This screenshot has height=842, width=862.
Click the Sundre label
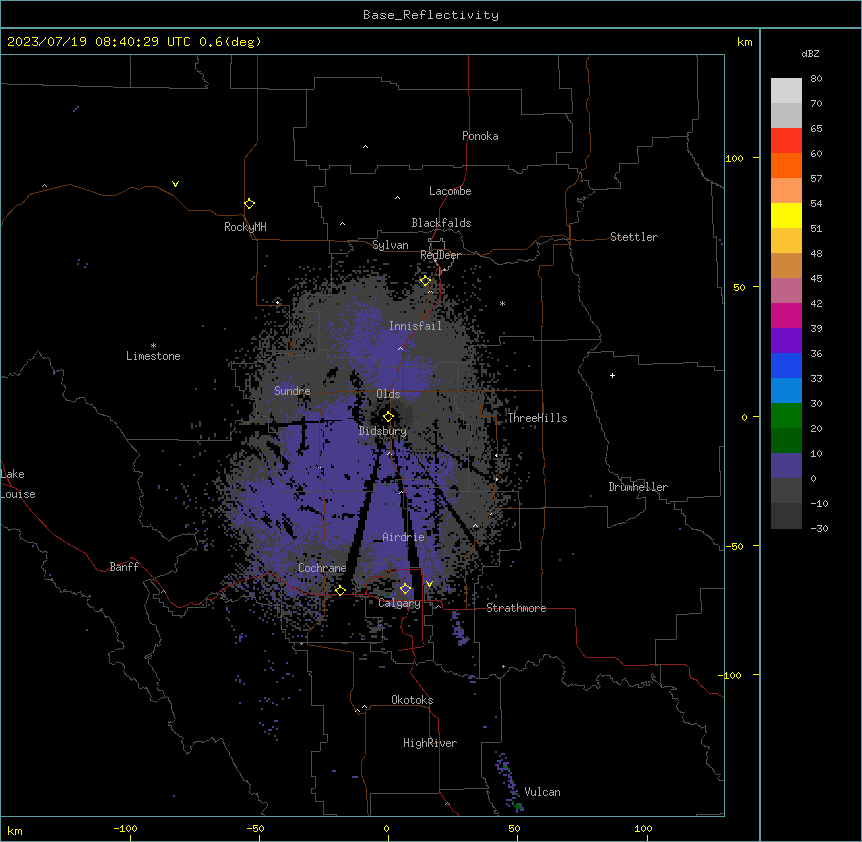pos(292,391)
